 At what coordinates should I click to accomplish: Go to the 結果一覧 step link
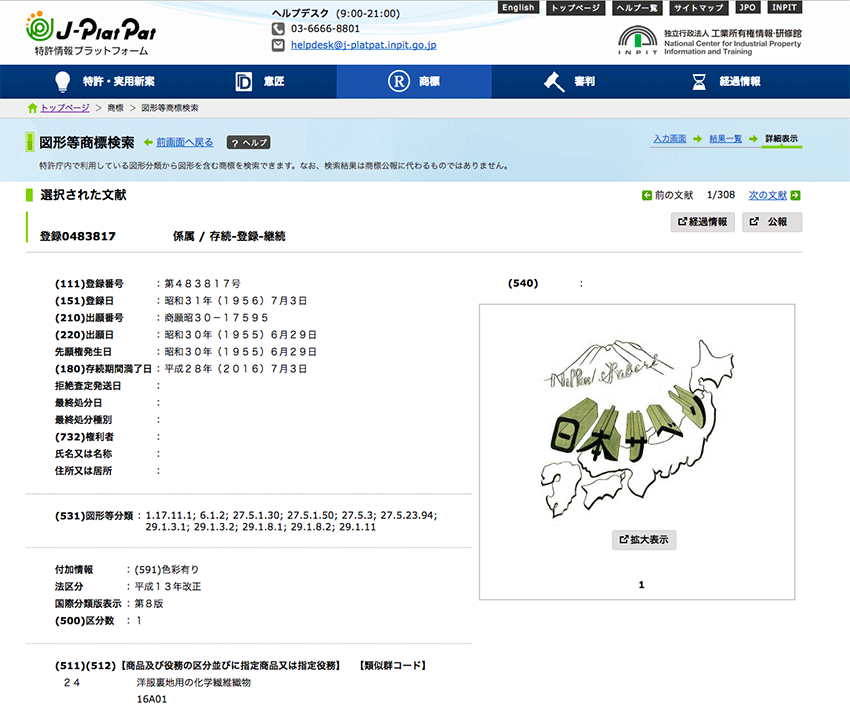point(726,139)
